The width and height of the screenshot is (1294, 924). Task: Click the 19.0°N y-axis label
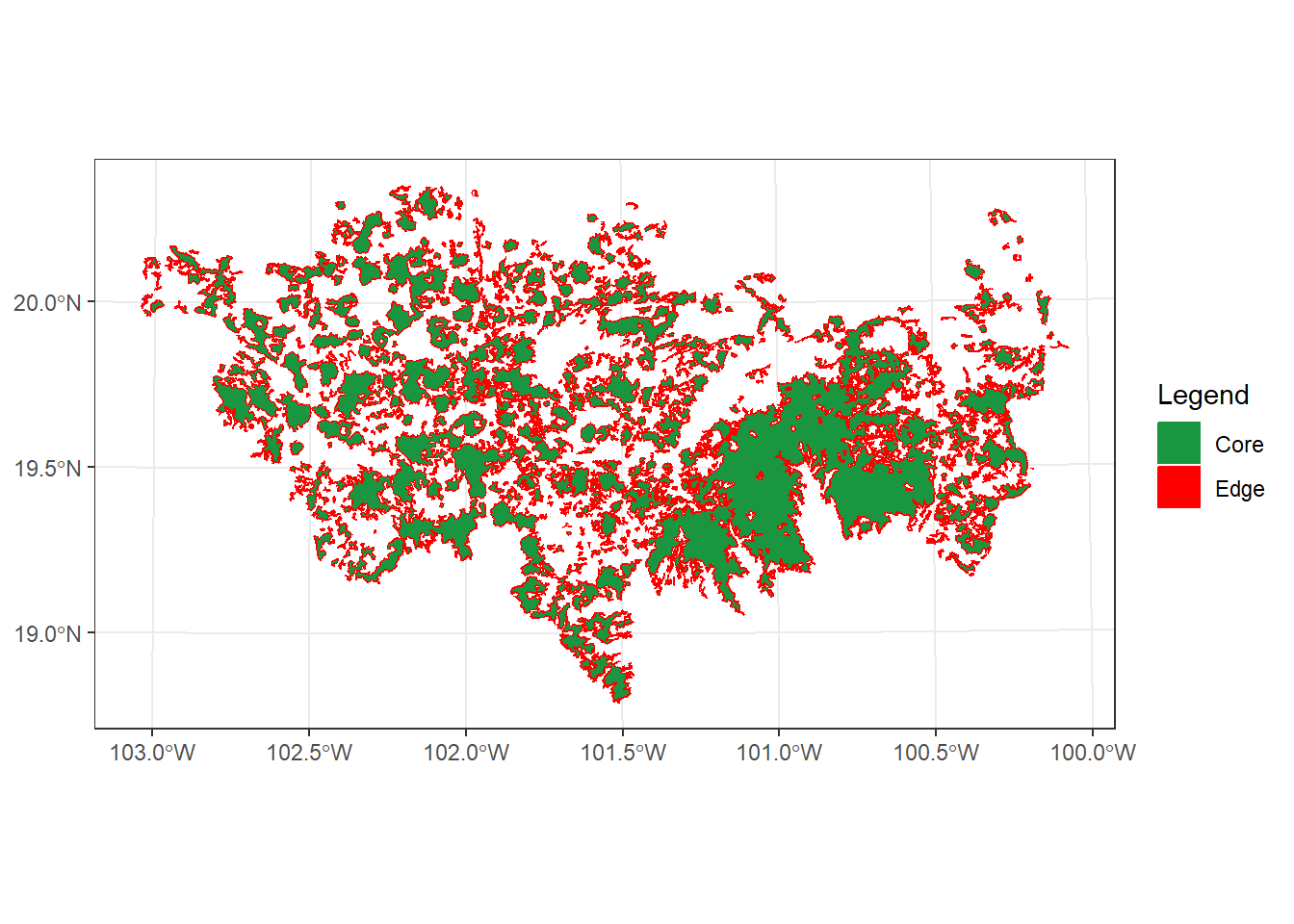(x=47, y=634)
